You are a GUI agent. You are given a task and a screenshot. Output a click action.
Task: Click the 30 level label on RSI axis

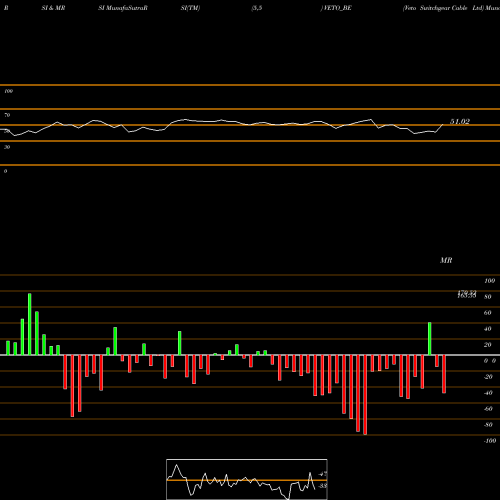point(7,147)
